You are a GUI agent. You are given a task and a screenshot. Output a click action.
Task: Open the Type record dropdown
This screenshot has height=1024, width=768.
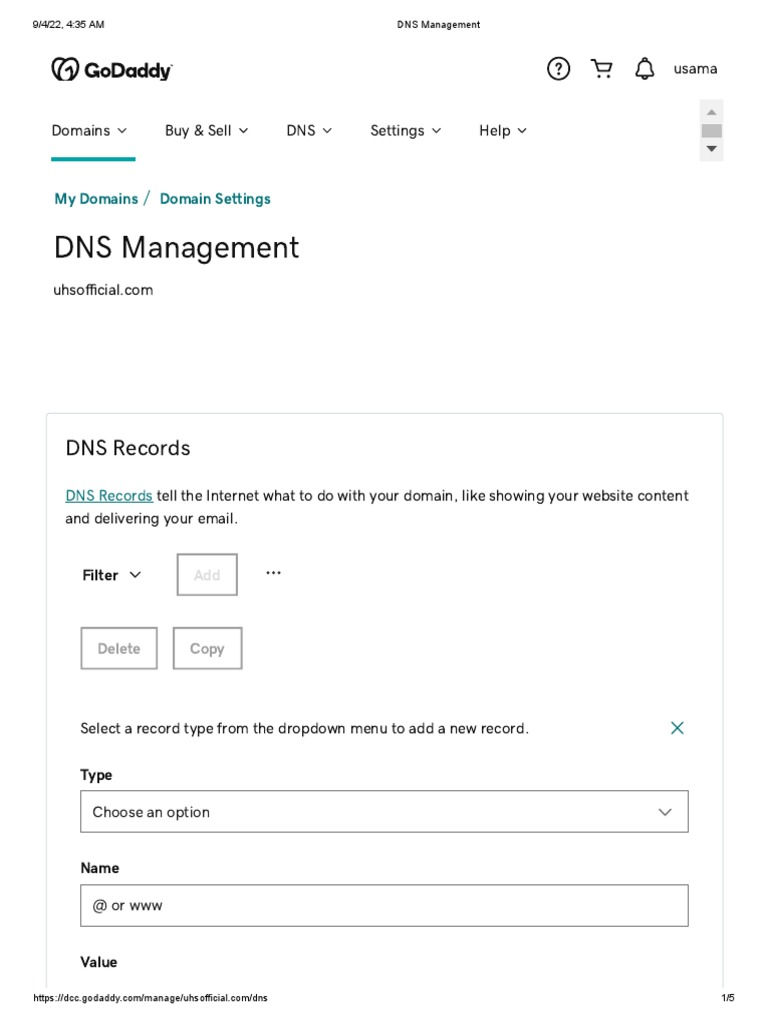[384, 812]
